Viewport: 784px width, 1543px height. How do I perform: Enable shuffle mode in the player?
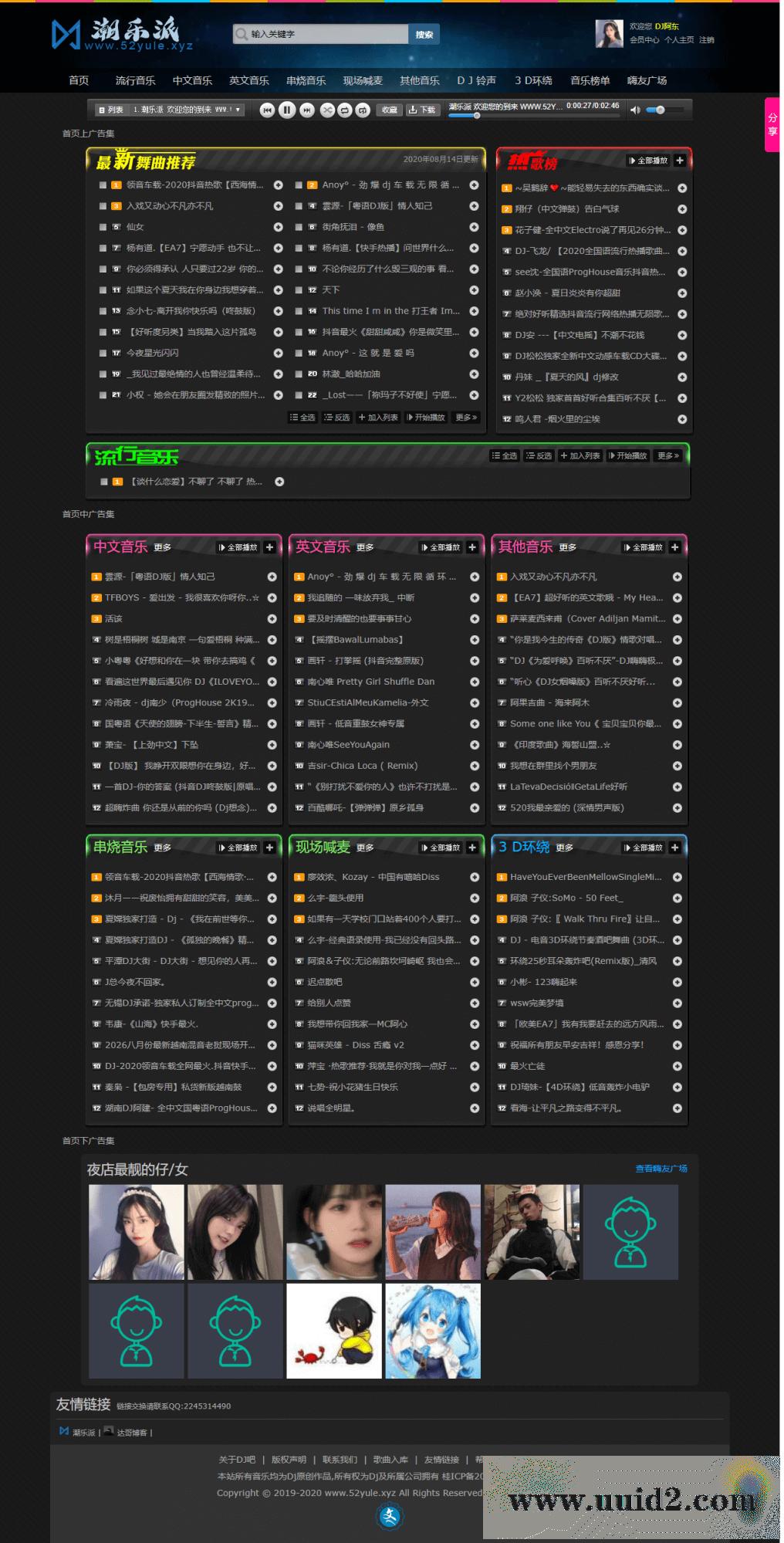327,110
